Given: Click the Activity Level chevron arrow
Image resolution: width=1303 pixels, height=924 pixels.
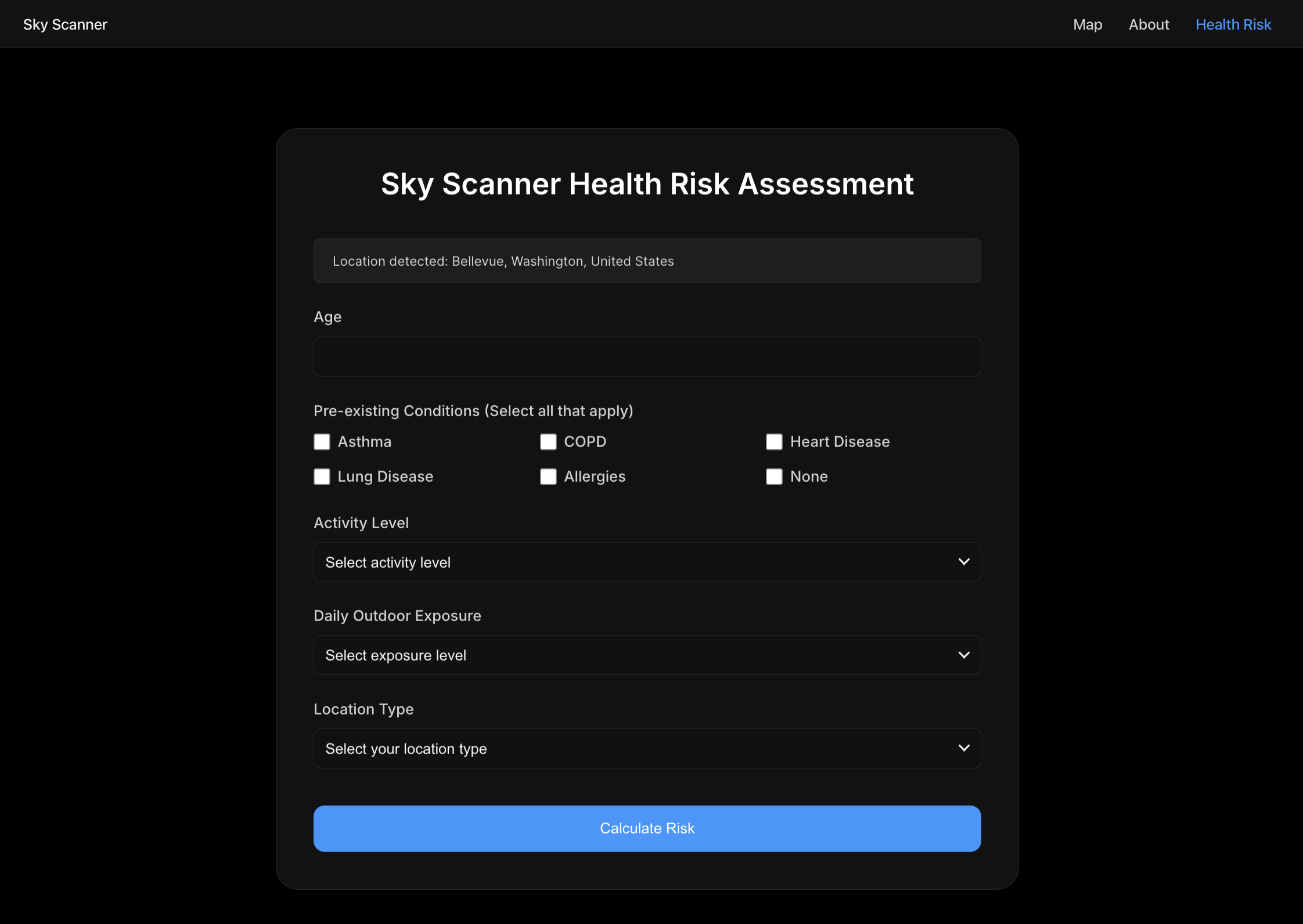Looking at the screenshot, I should click(964, 562).
